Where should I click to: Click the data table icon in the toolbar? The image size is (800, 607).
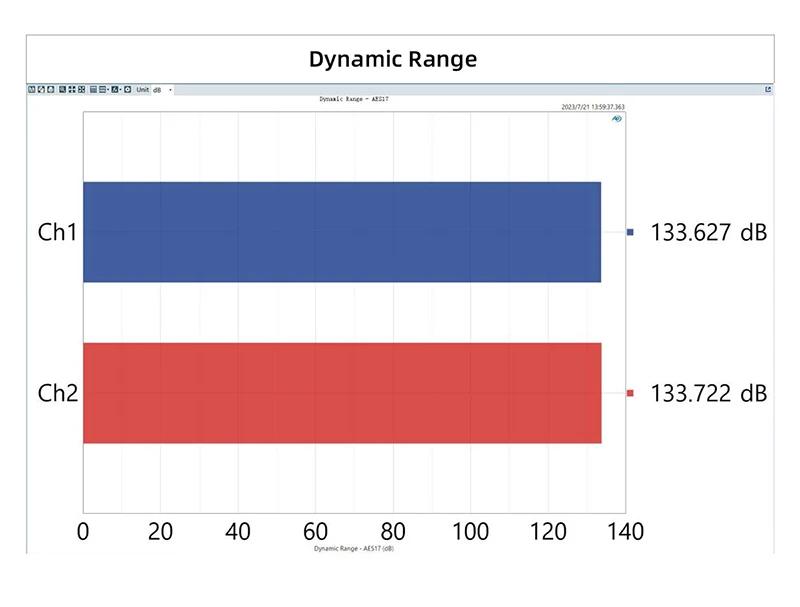[x=93, y=90]
